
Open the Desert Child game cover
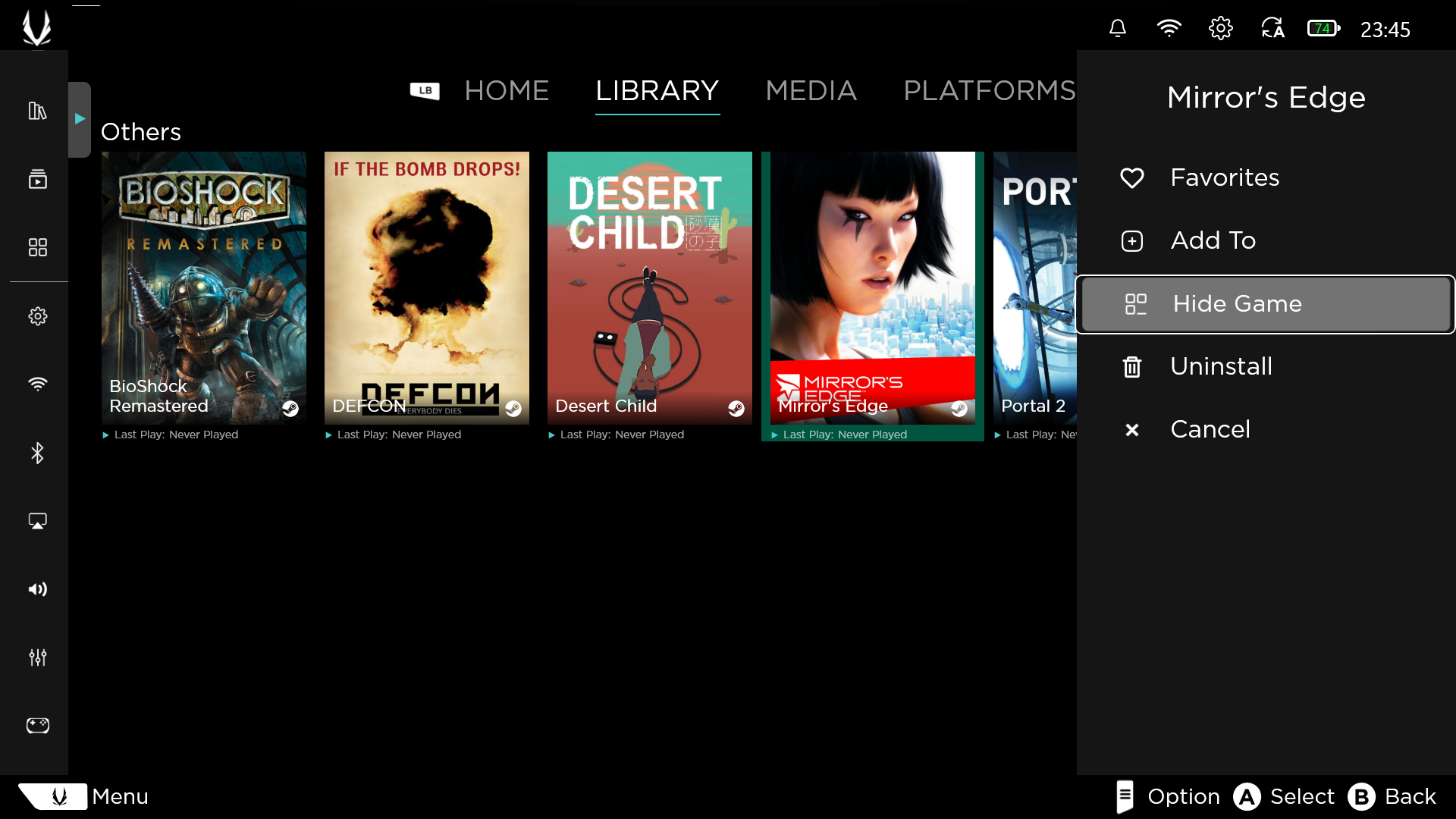coord(650,288)
